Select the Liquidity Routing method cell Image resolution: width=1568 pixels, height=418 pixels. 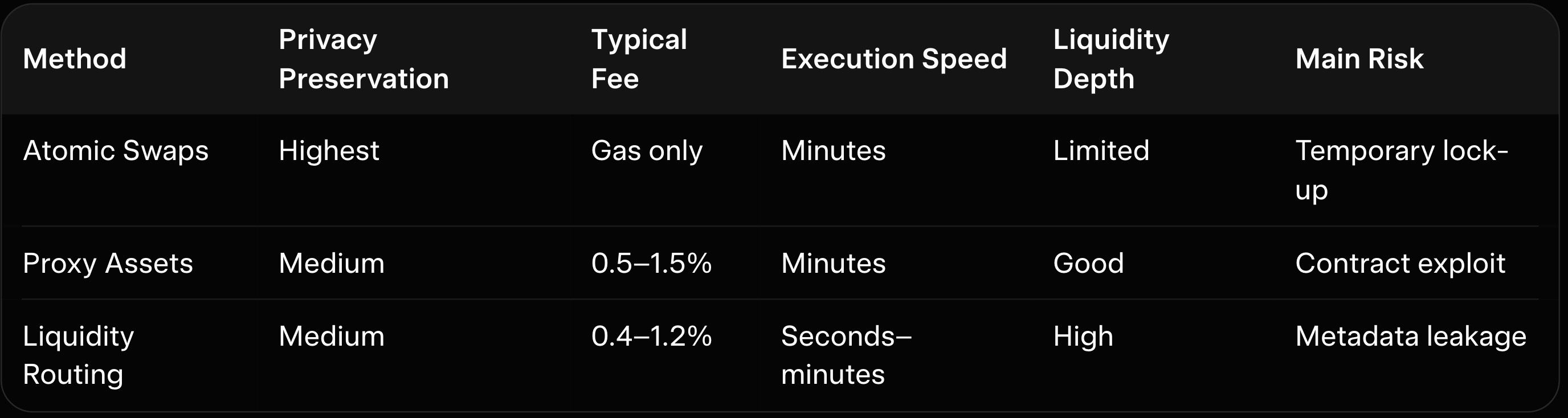(x=78, y=355)
